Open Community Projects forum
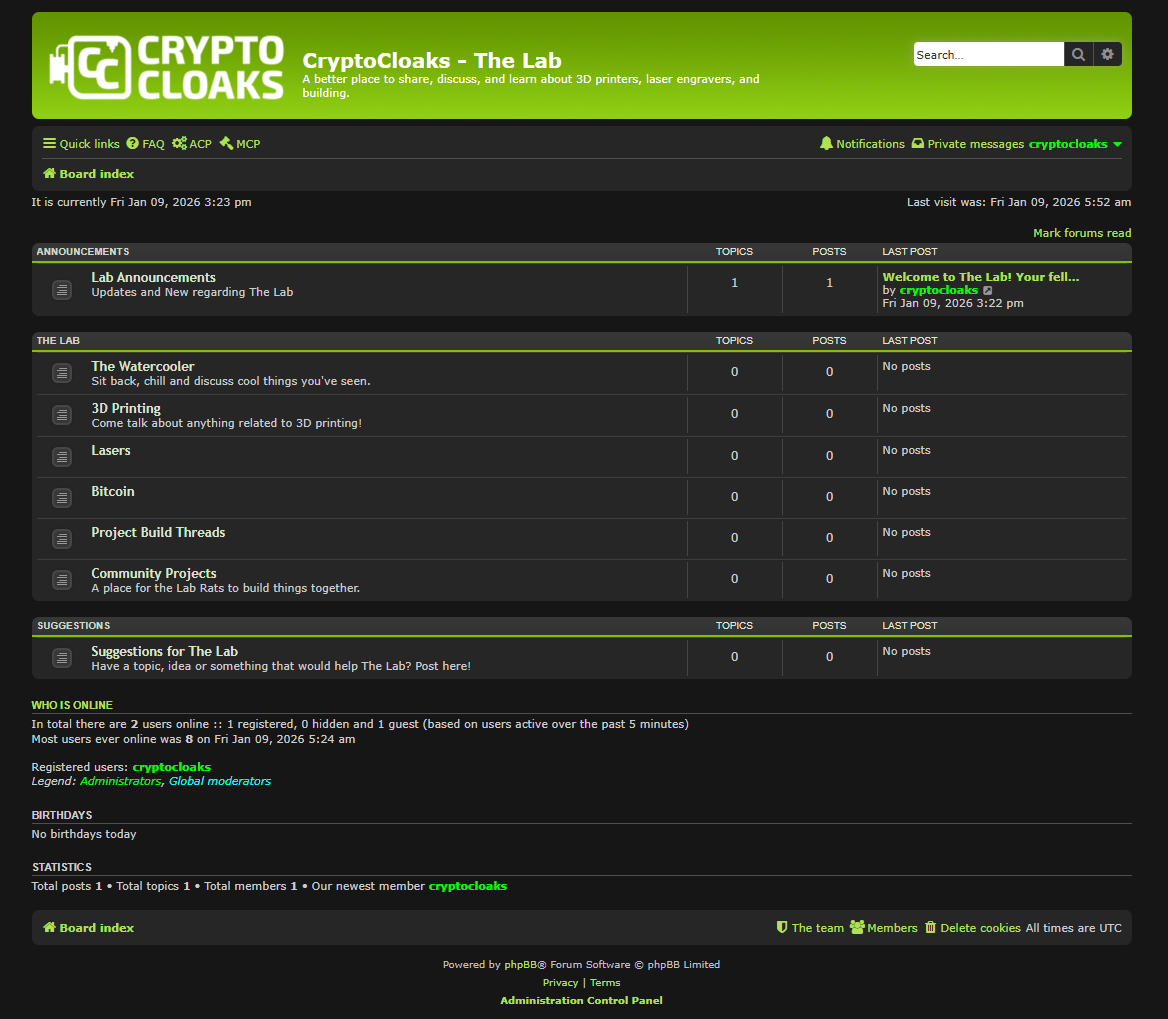The width and height of the screenshot is (1168, 1019). pos(153,573)
